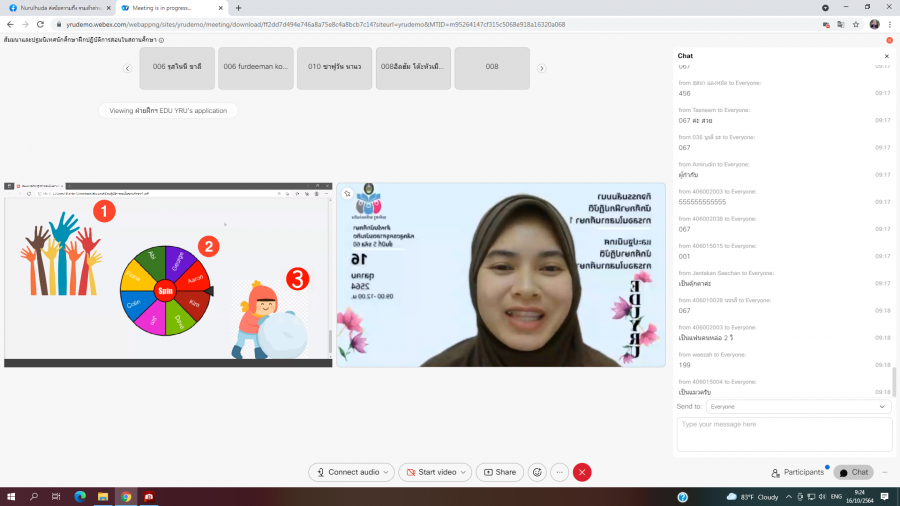This screenshot has height=506, width=900.
Task: Open File Explorer from the taskbar
Action: coord(102,496)
